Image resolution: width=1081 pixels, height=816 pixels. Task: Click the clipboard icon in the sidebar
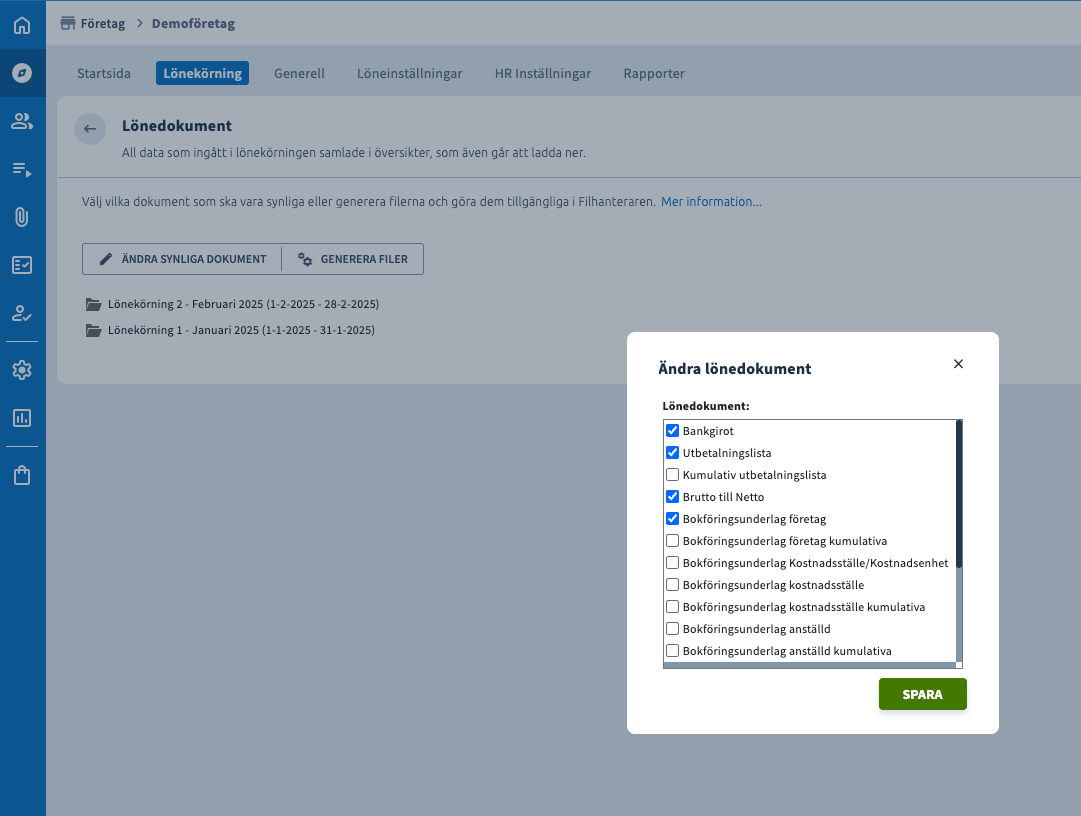tap(22, 476)
